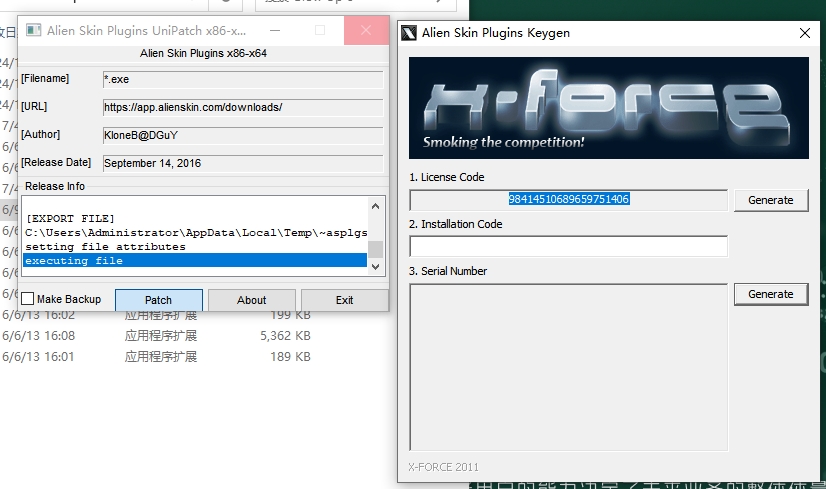Select the file row dated 6/6/13 16:01
826x489 pixels.
[x=156, y=357]
